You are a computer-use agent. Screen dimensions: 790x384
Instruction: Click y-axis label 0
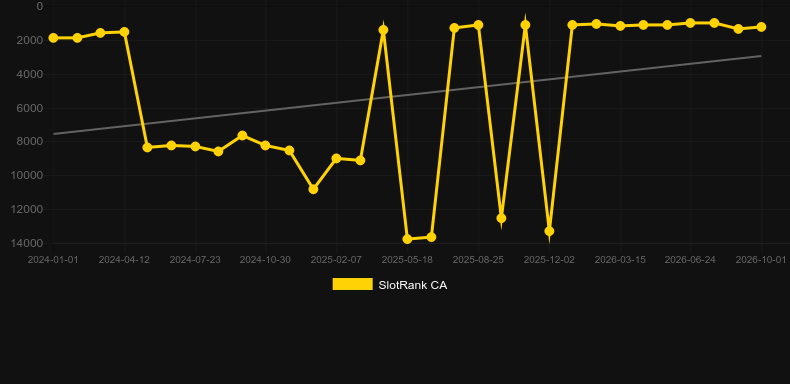coord(40,6)
